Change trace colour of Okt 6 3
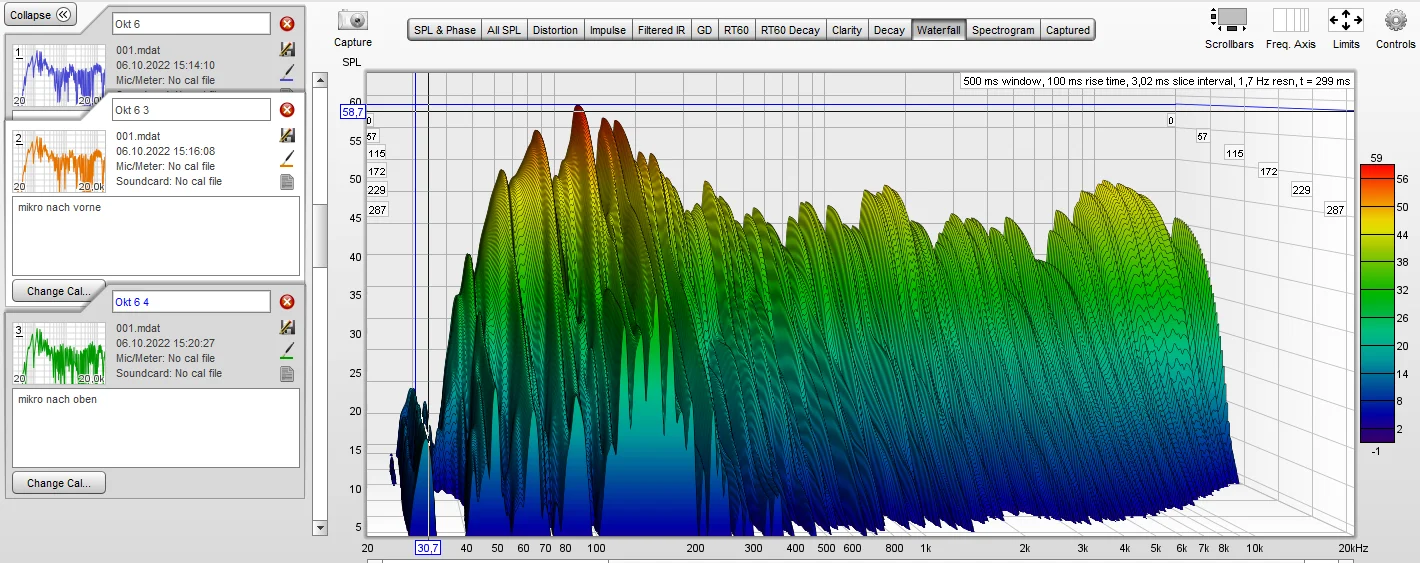The image size is (1420, 563). click(287, 158)
